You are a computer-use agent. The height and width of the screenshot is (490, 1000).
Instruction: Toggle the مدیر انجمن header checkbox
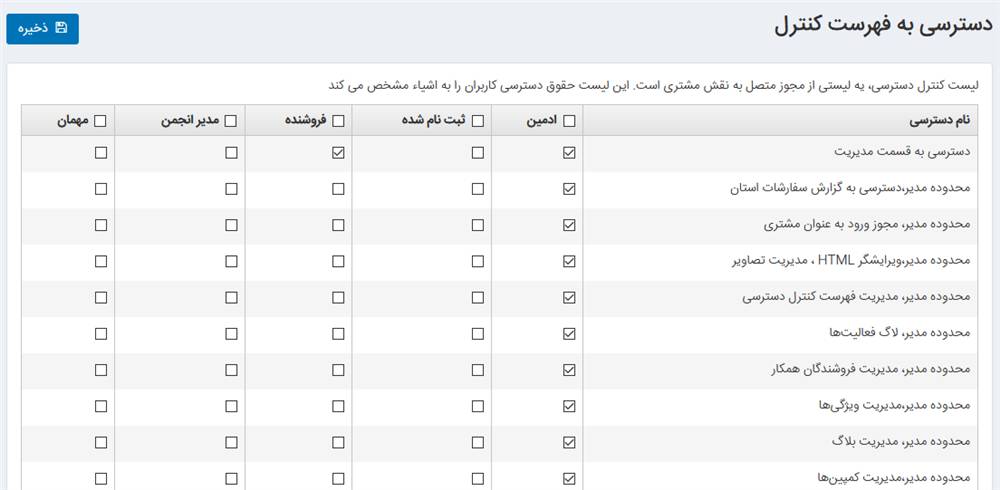click(231, 121)
